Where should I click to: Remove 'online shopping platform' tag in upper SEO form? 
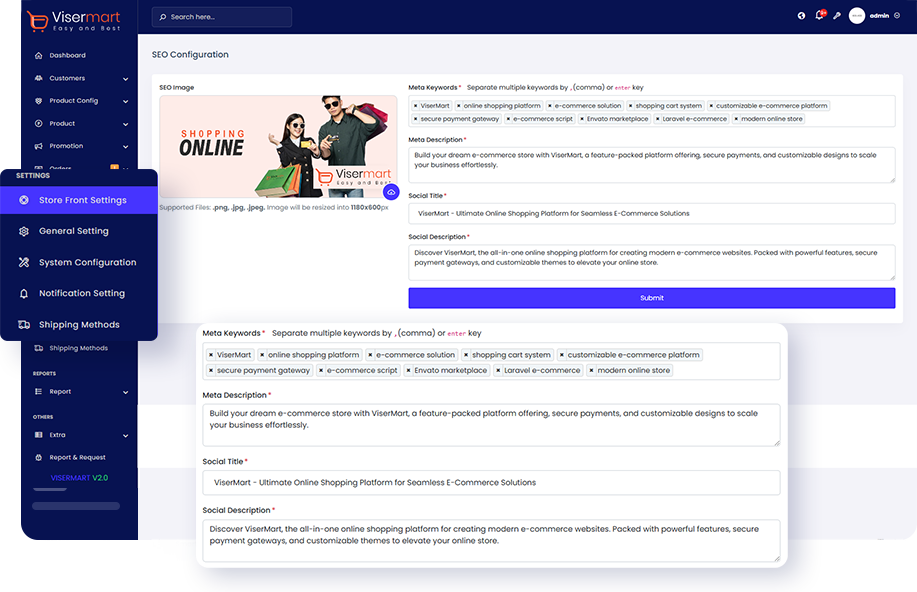pyautogui.click(x=458, y=106)
